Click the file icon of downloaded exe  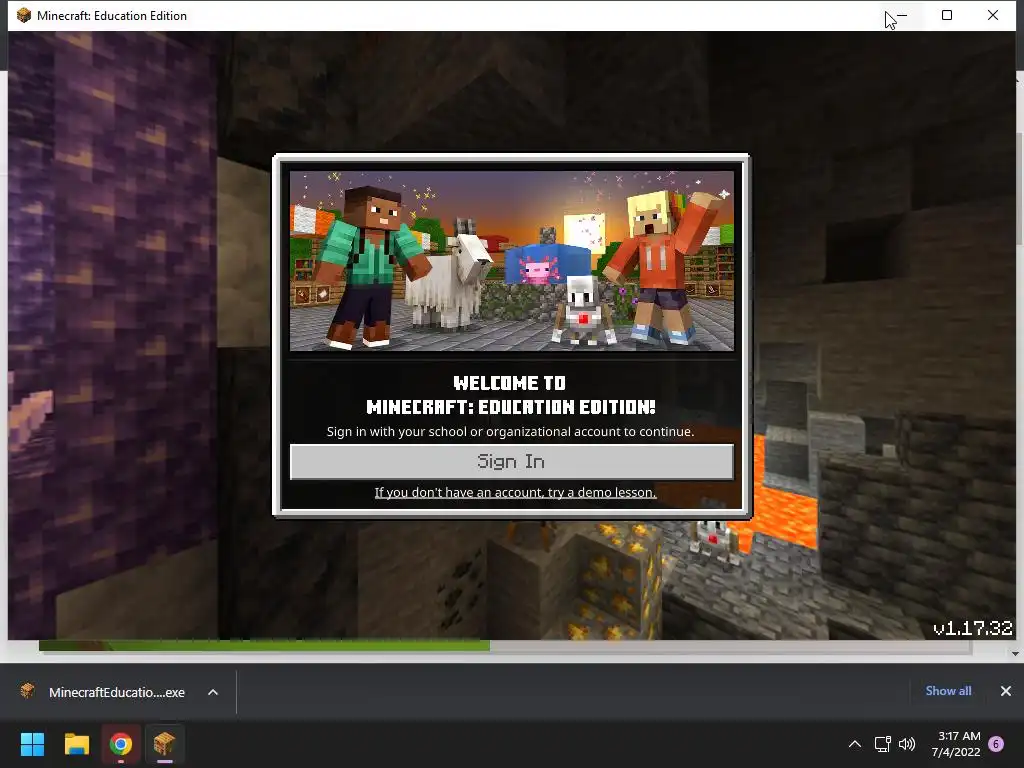coord(27,691)
